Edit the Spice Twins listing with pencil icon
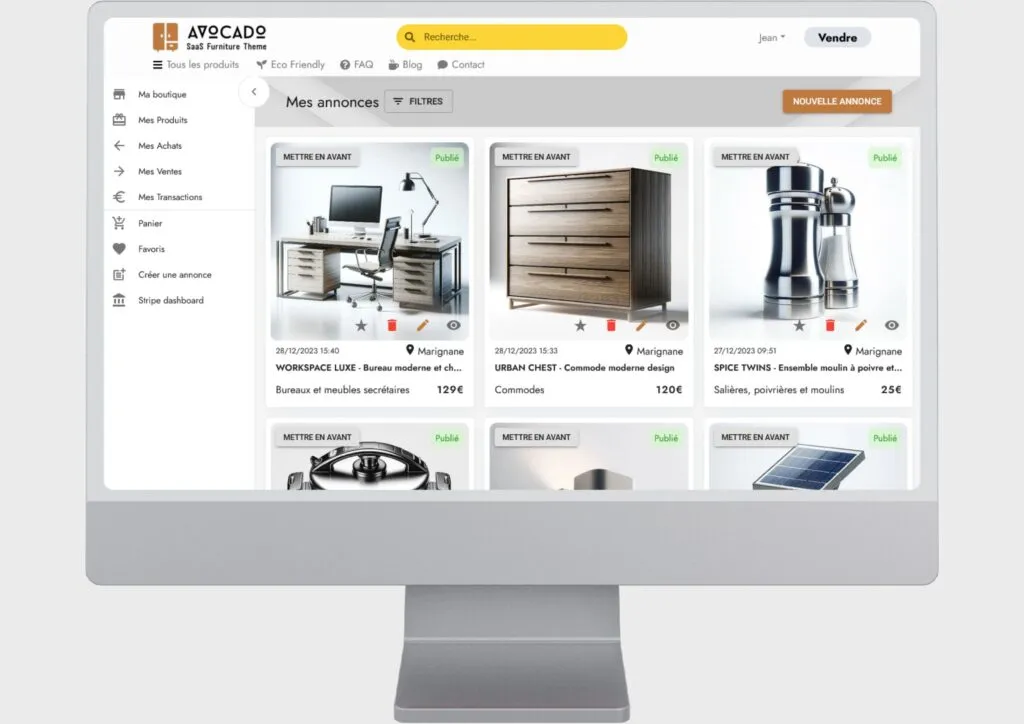This screenshot has width=1024, height=724. pyautogui.click(x=860, y=326)
